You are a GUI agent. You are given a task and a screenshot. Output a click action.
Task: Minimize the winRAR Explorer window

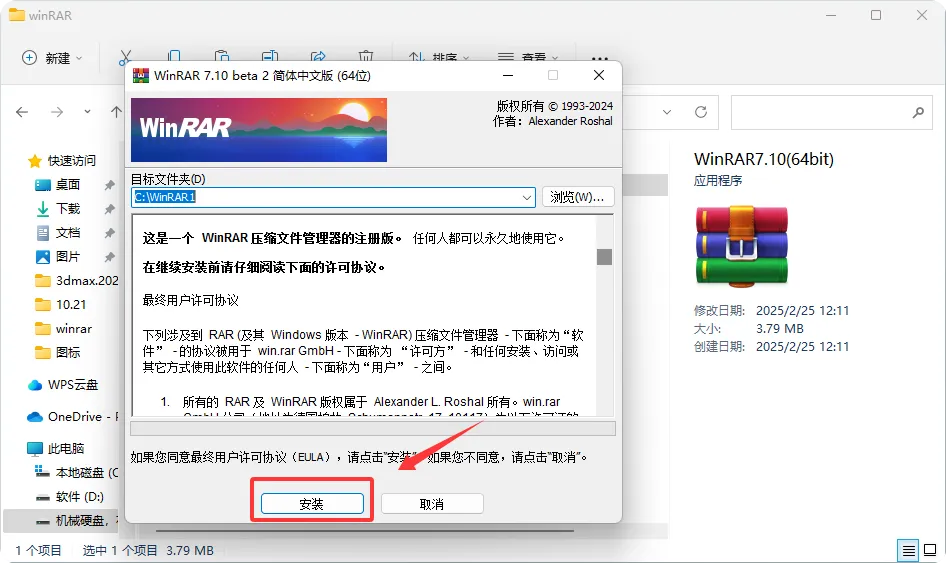pyautogui.click(x=831, y=15)
